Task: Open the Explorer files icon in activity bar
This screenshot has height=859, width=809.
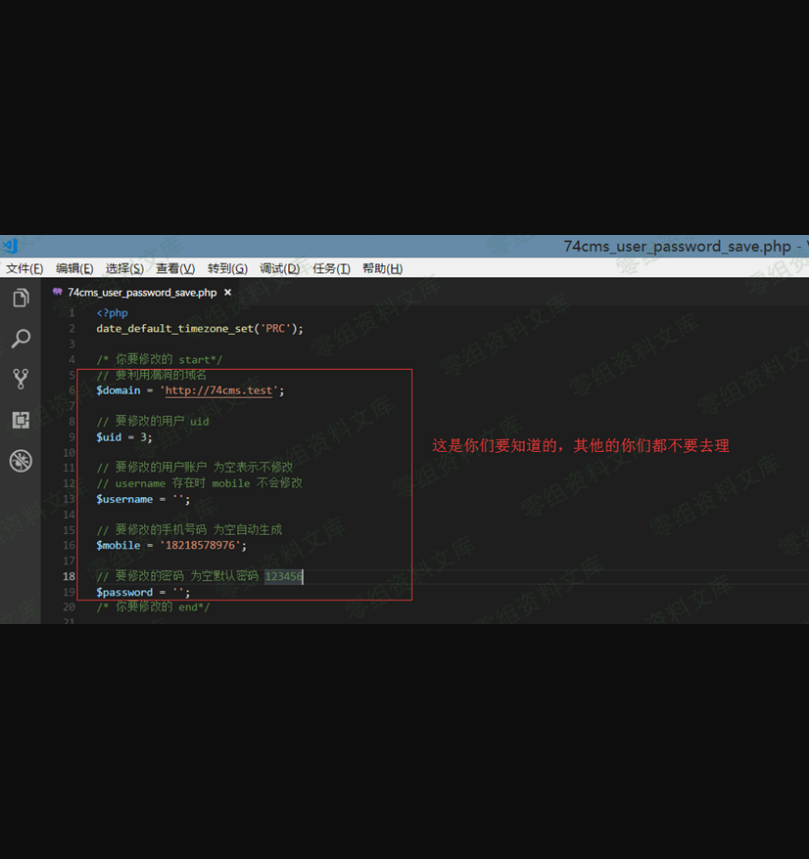Action: 20,298
